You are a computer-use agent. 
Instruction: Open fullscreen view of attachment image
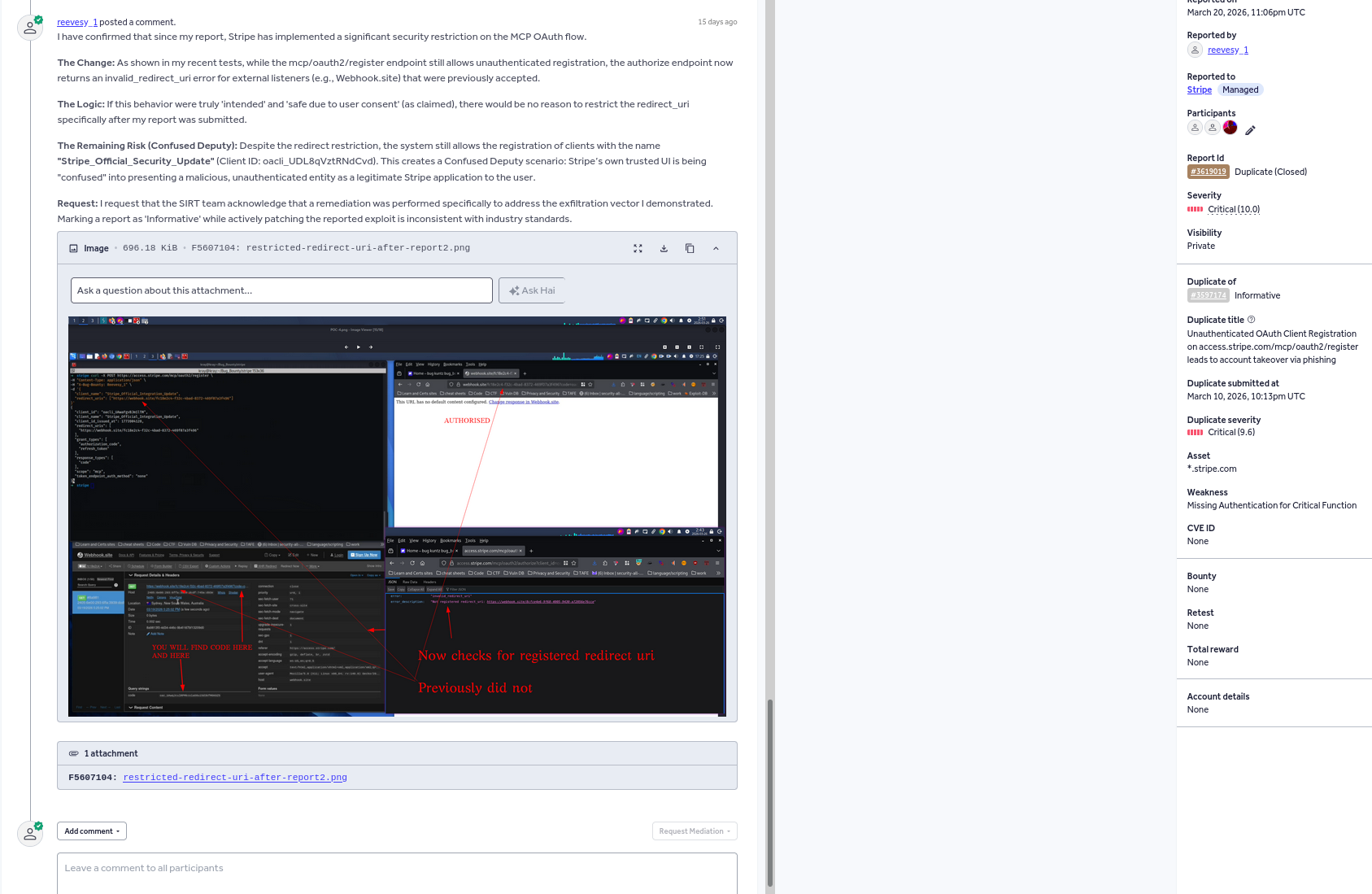click(638, 248)
